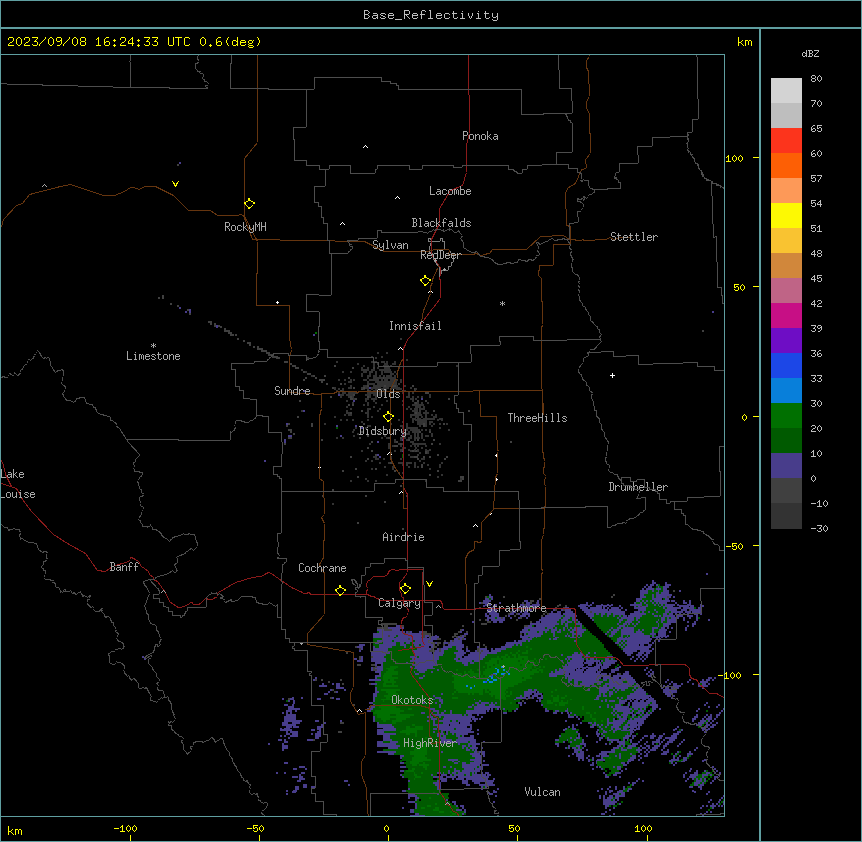The image size is (862, 842).
Task: Click the RedDeer city label
Action: click(x=440, y=255)
